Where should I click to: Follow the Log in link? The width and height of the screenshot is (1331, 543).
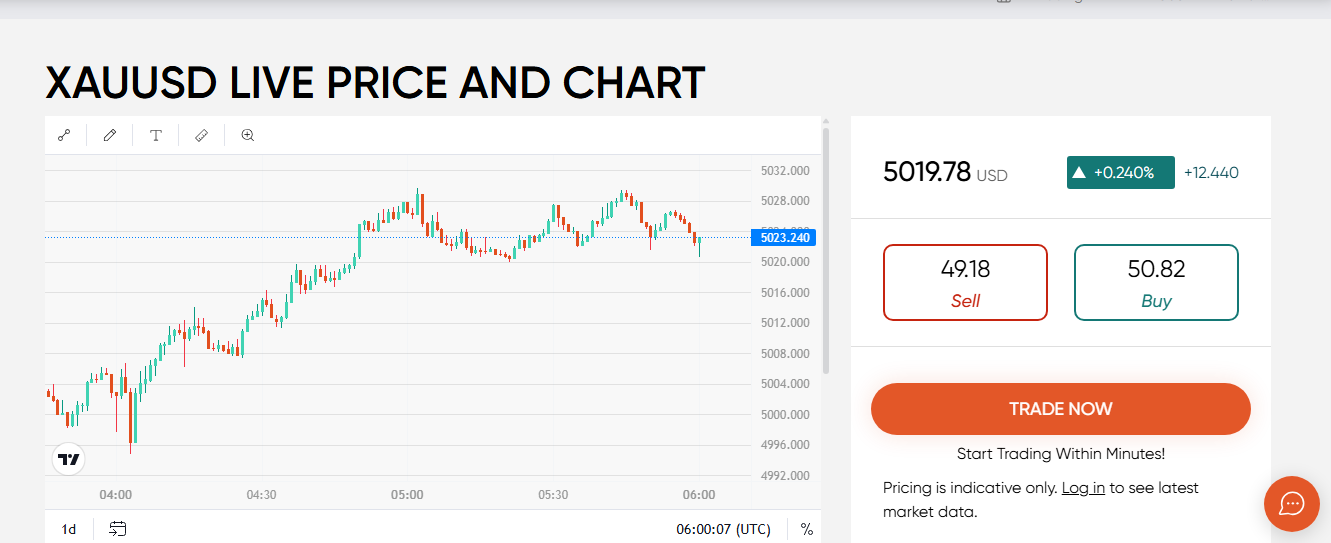1083,488
